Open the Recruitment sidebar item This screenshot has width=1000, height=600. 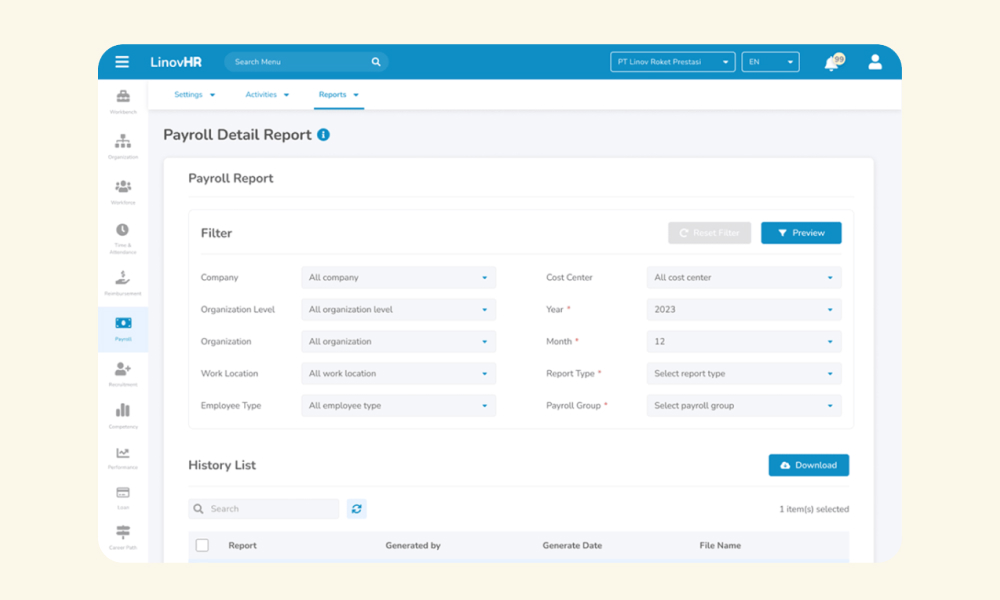click(123, 374)
